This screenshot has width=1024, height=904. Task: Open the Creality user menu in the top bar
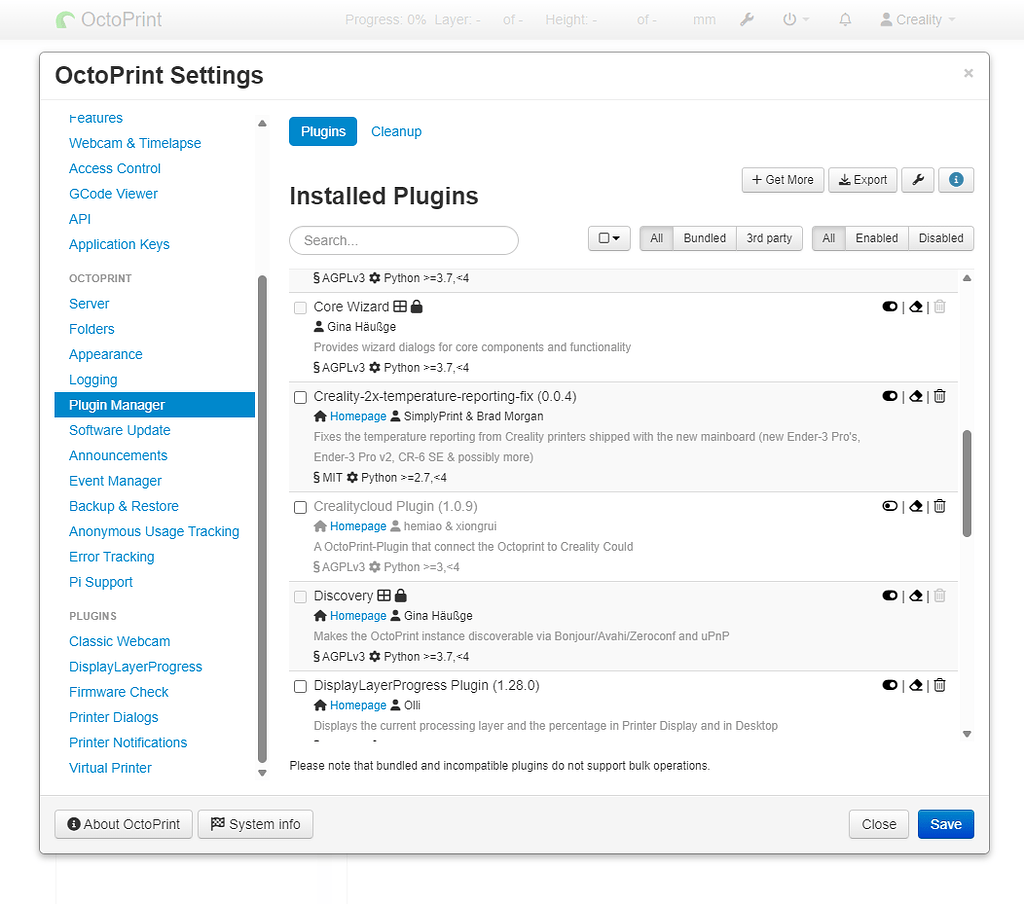(915, 19)
